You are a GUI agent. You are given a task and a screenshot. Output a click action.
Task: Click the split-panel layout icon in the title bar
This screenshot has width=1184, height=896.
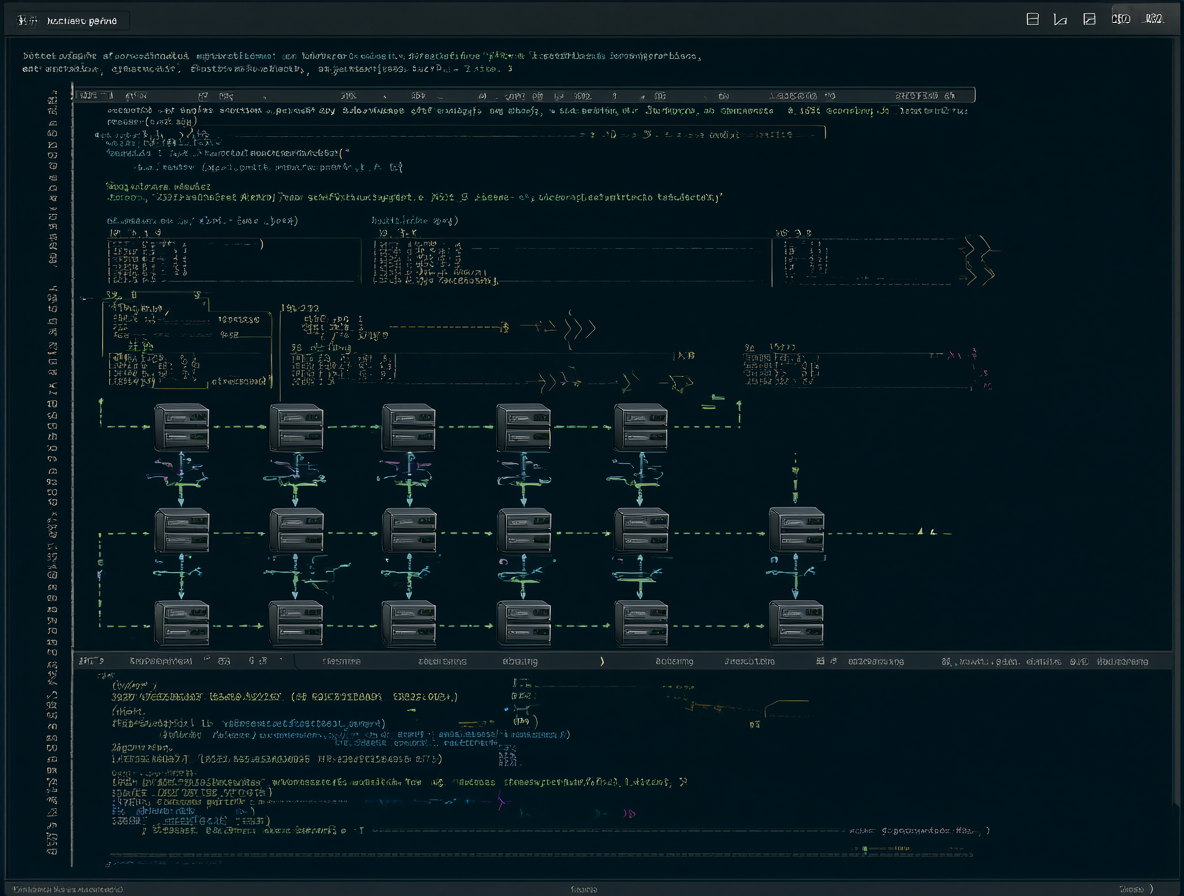1032,19
